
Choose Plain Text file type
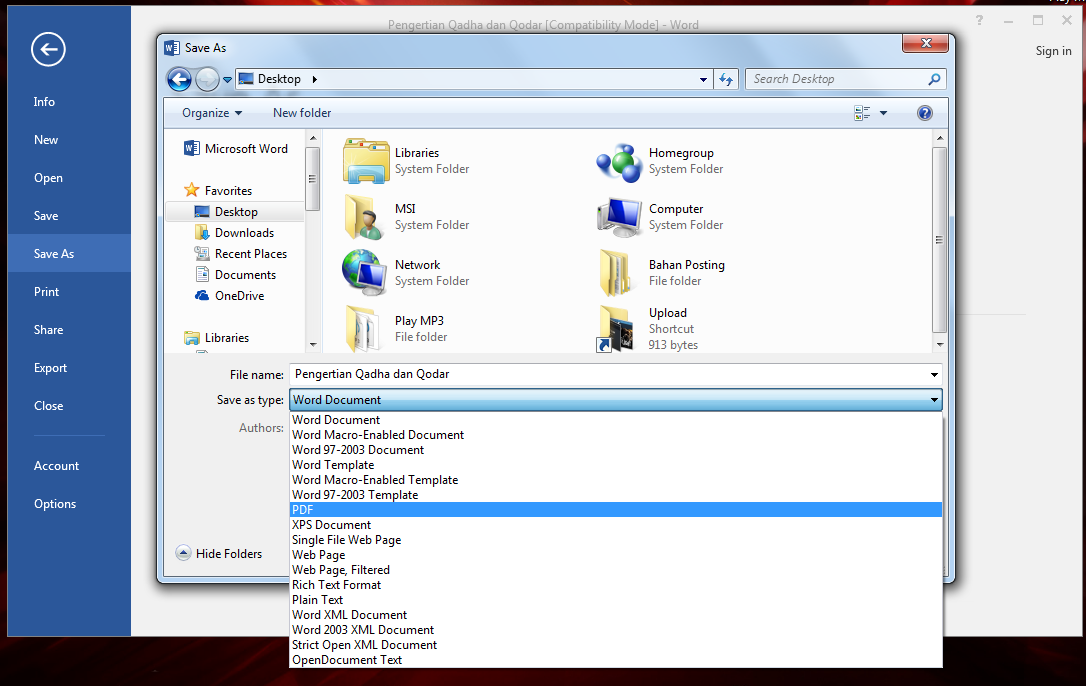coord(616,600)
